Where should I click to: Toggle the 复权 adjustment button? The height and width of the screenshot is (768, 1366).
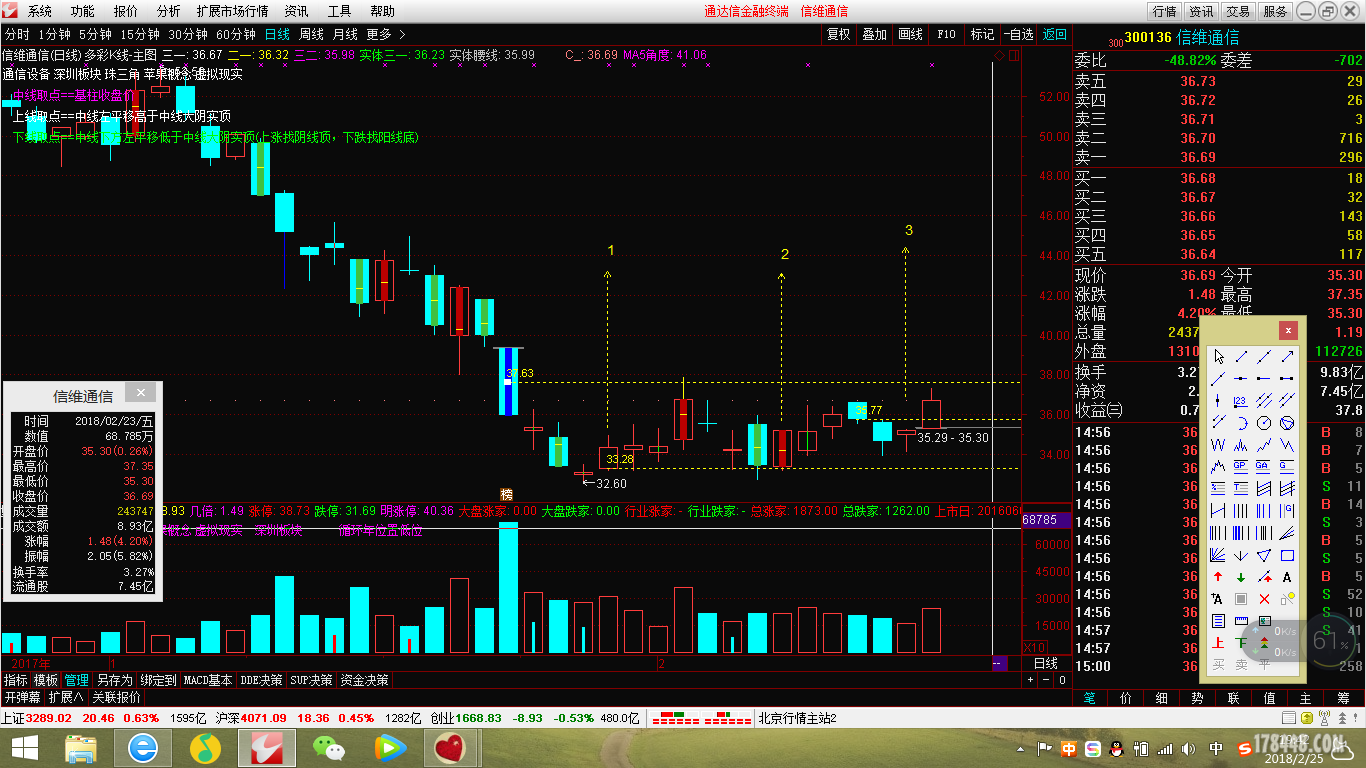click(838, 34)
